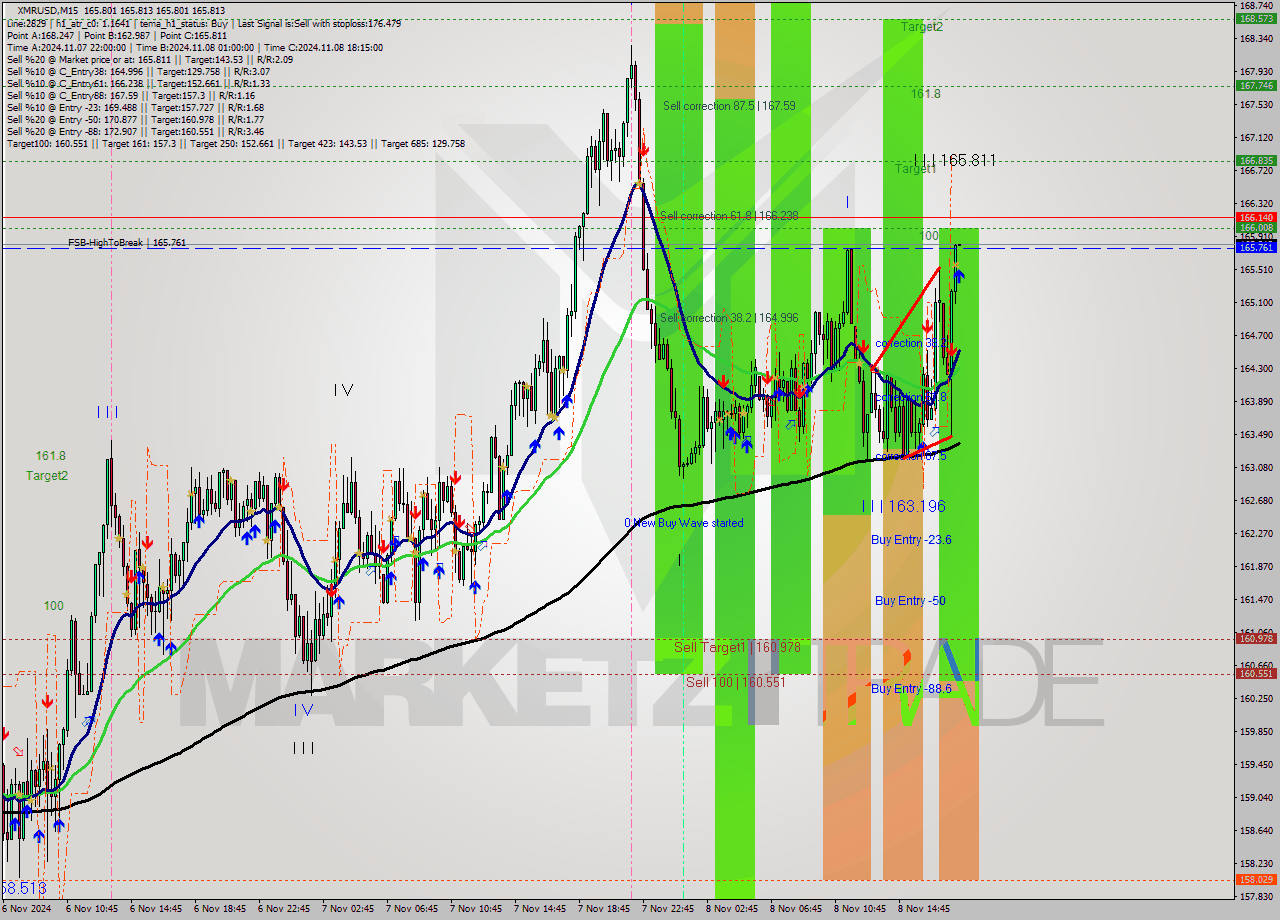Click '8 Nov 06:45' on the time axis
Screen dimensions: 1280x920
click(x=796, y=909)
